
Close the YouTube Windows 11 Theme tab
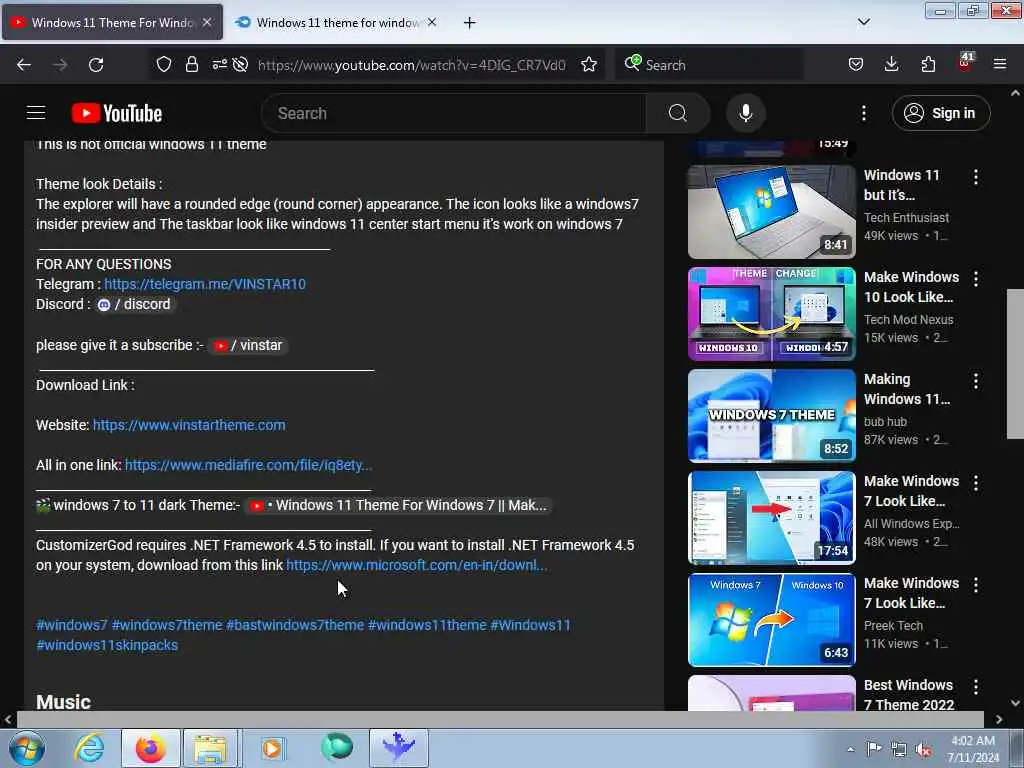click(207, 22)
